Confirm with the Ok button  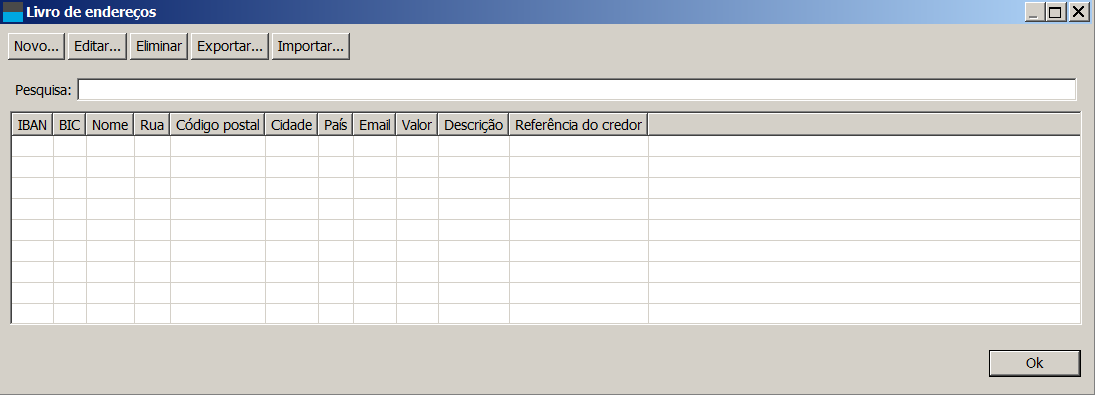point(1034,363)
